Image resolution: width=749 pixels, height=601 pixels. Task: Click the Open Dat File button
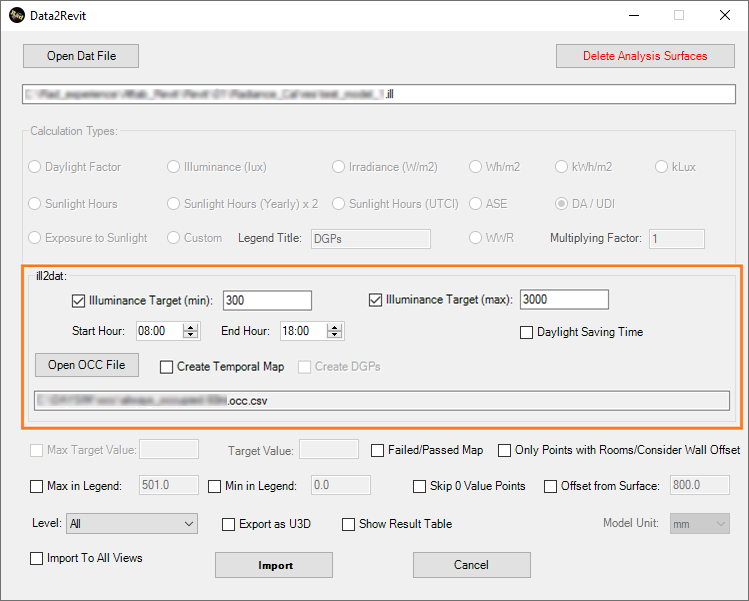[x=81, y=56]
